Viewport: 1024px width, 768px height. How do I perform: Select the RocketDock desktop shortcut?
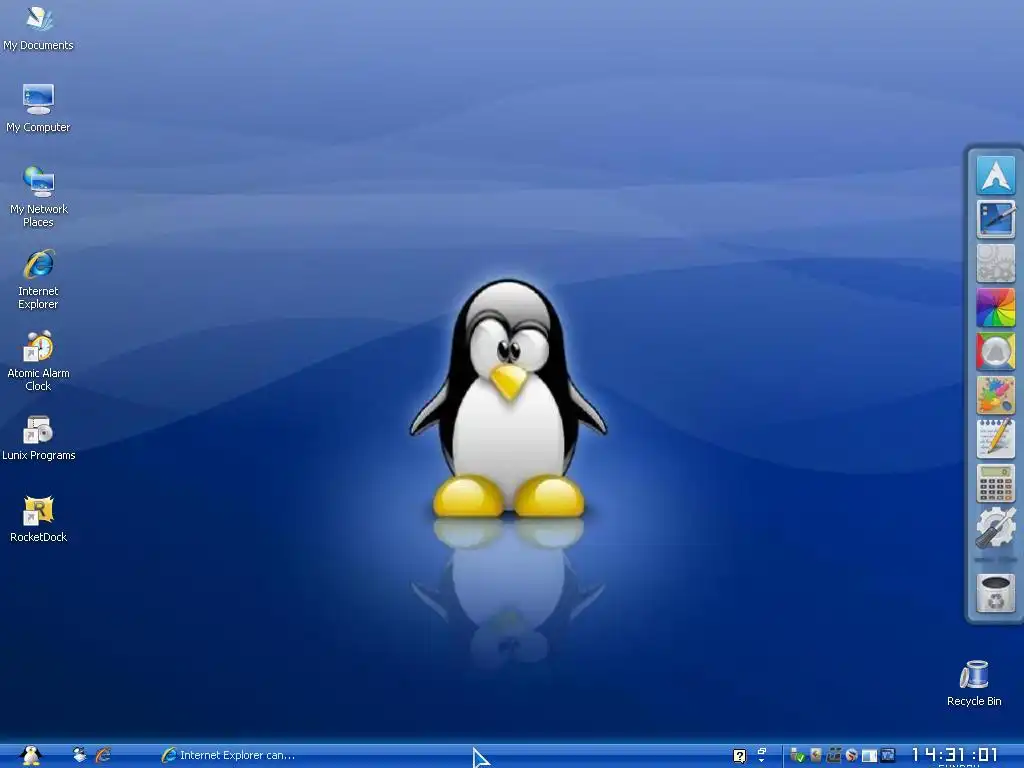click(x=39, y=519)
